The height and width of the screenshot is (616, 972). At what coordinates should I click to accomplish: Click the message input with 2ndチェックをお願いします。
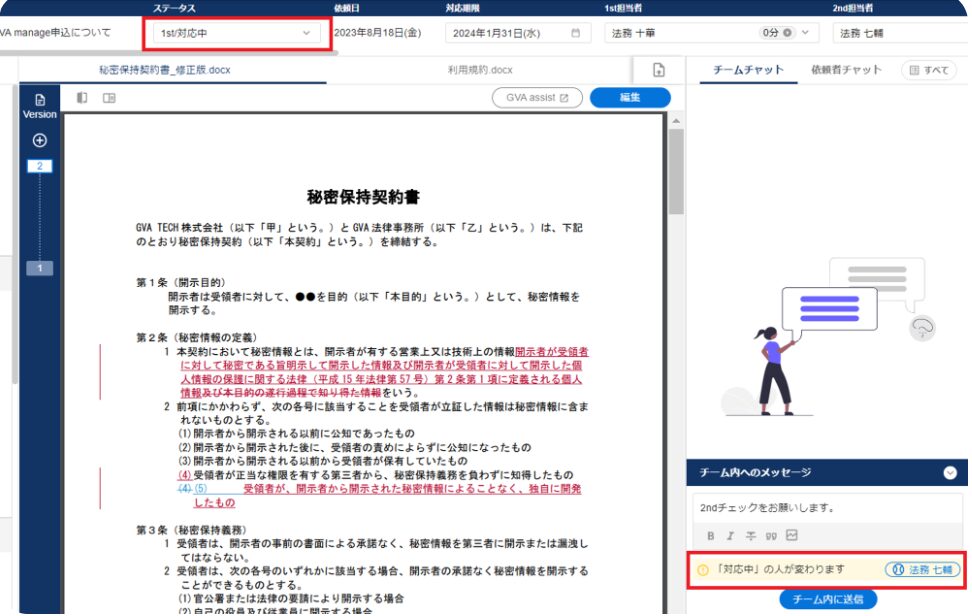[827, 508]
